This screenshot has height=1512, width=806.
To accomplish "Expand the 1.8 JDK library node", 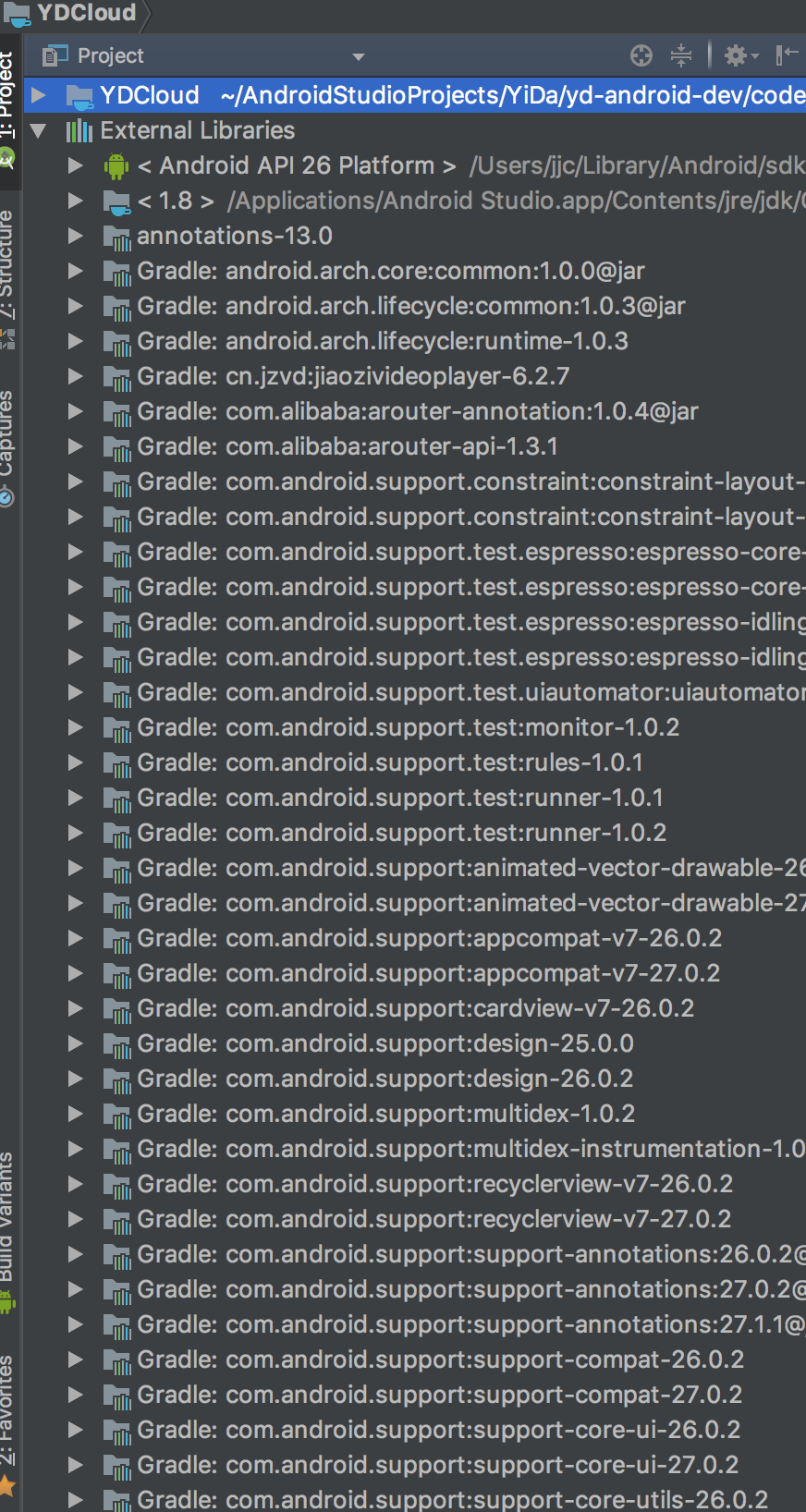I will (x=76, y=201).
